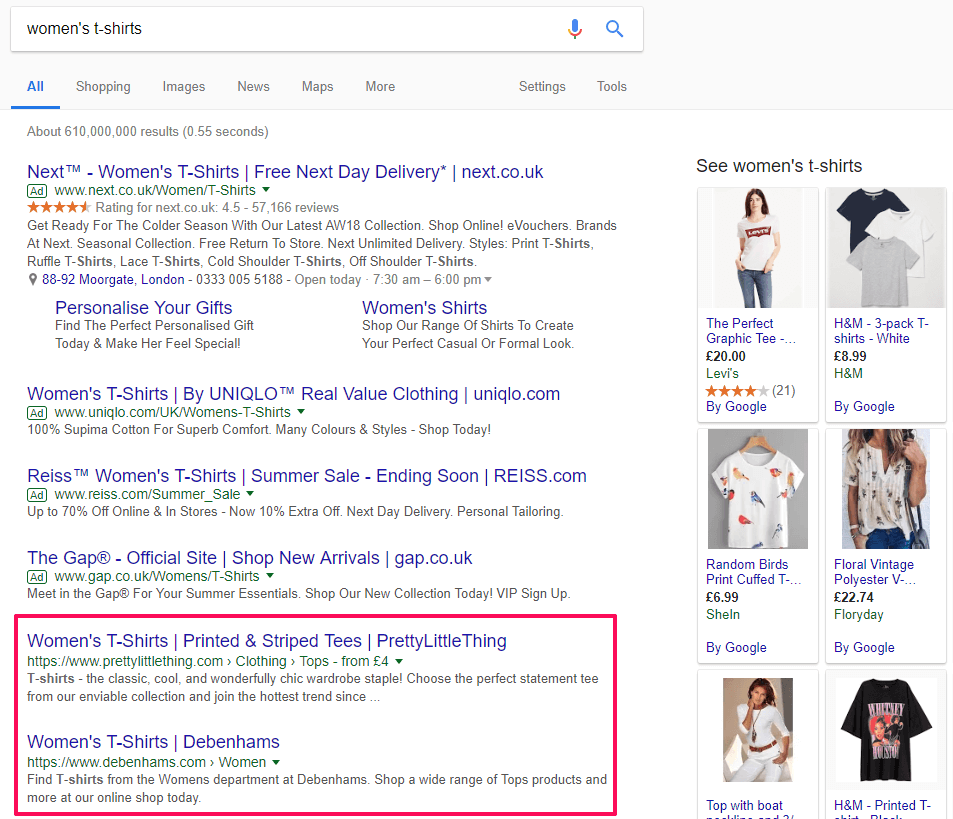Screen dimensions: 953x819
Task: Open dropdown arrow beside gap.co.uk URL
Action: (270, 576)
